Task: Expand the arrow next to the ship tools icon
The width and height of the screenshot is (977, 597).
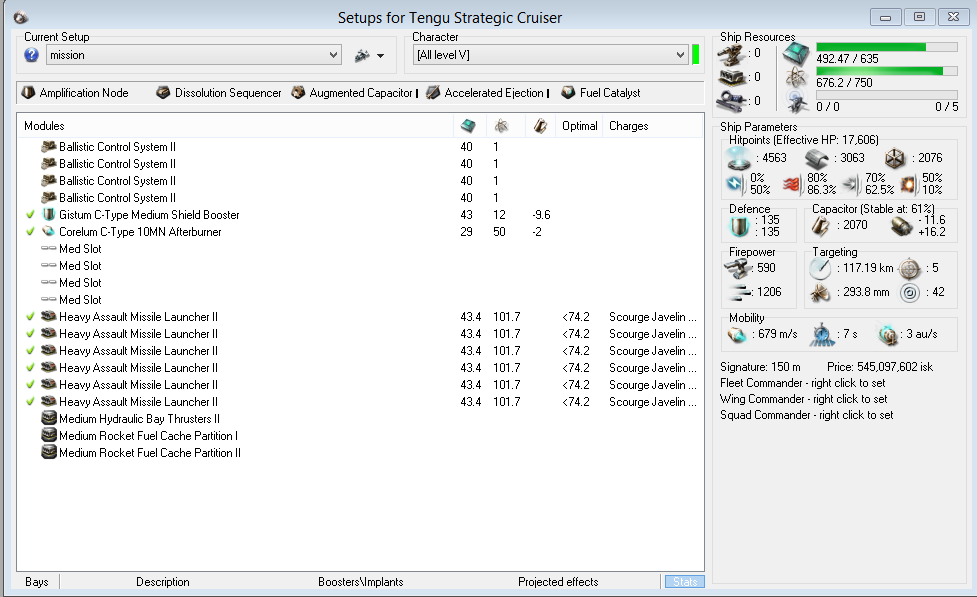Action: (x=381, y=56)
